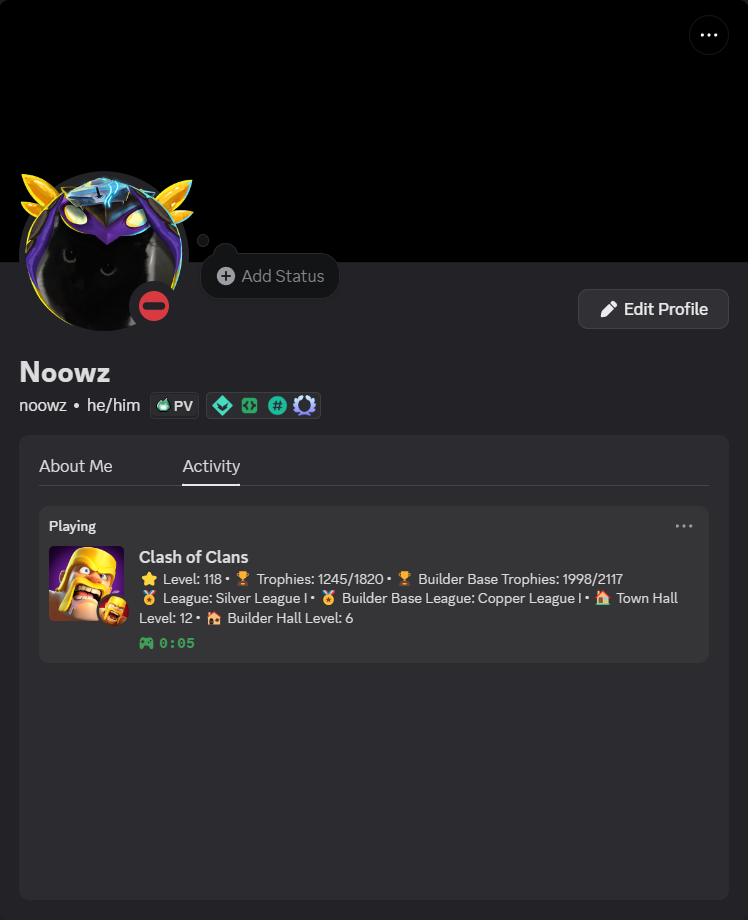Click the noowz username text

point(43,405)
